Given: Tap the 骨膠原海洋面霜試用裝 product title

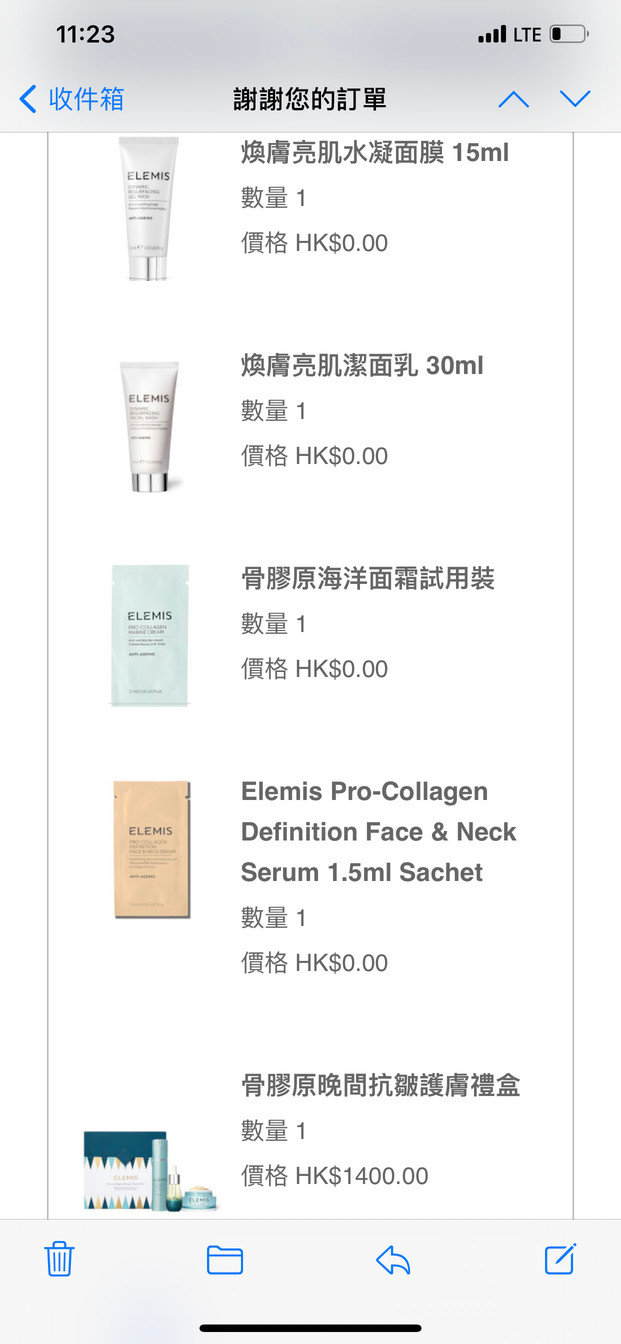Looking at the screenshot, I should pos(368,579).
